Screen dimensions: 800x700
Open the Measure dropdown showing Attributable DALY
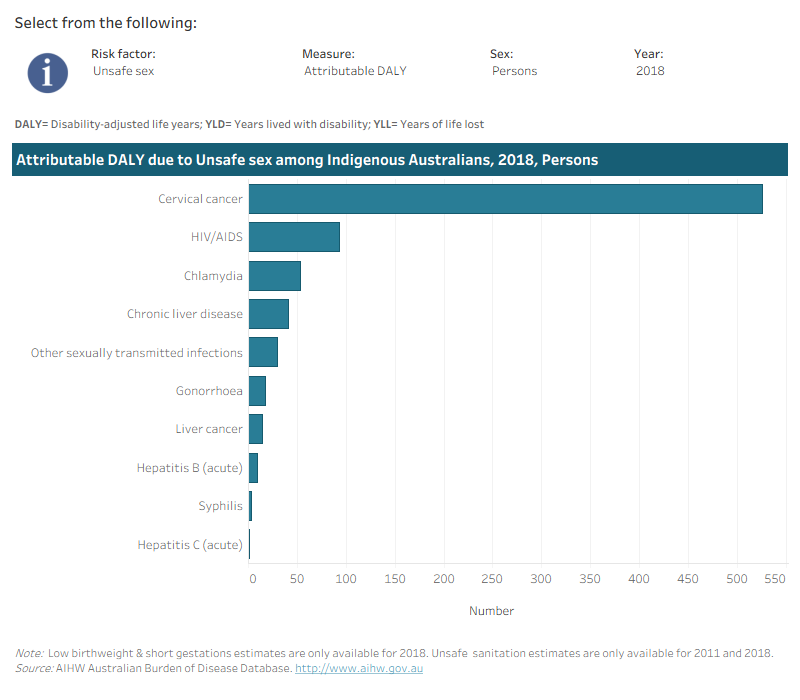355,71
